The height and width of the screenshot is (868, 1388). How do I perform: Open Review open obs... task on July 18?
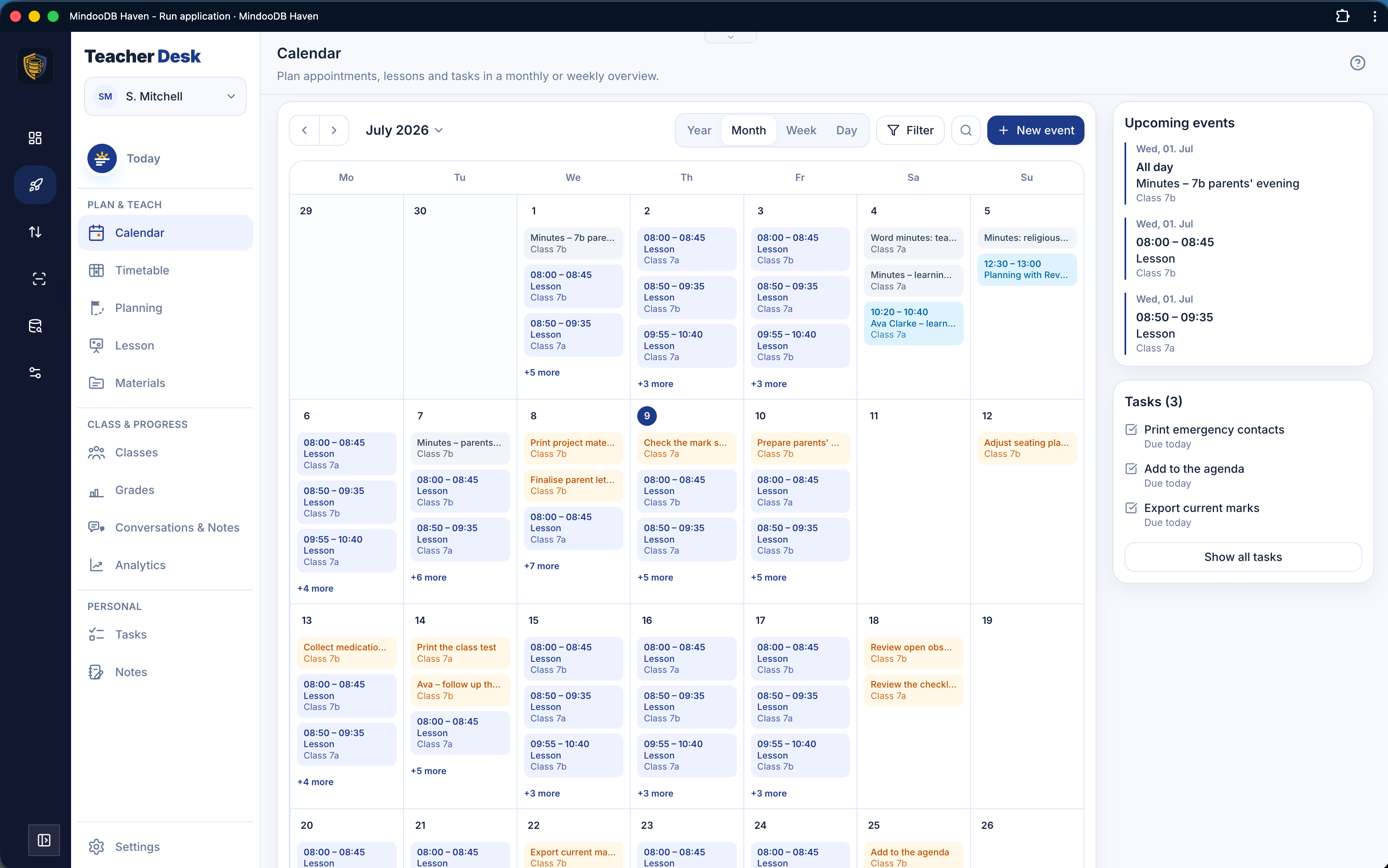tap(913, 653)
